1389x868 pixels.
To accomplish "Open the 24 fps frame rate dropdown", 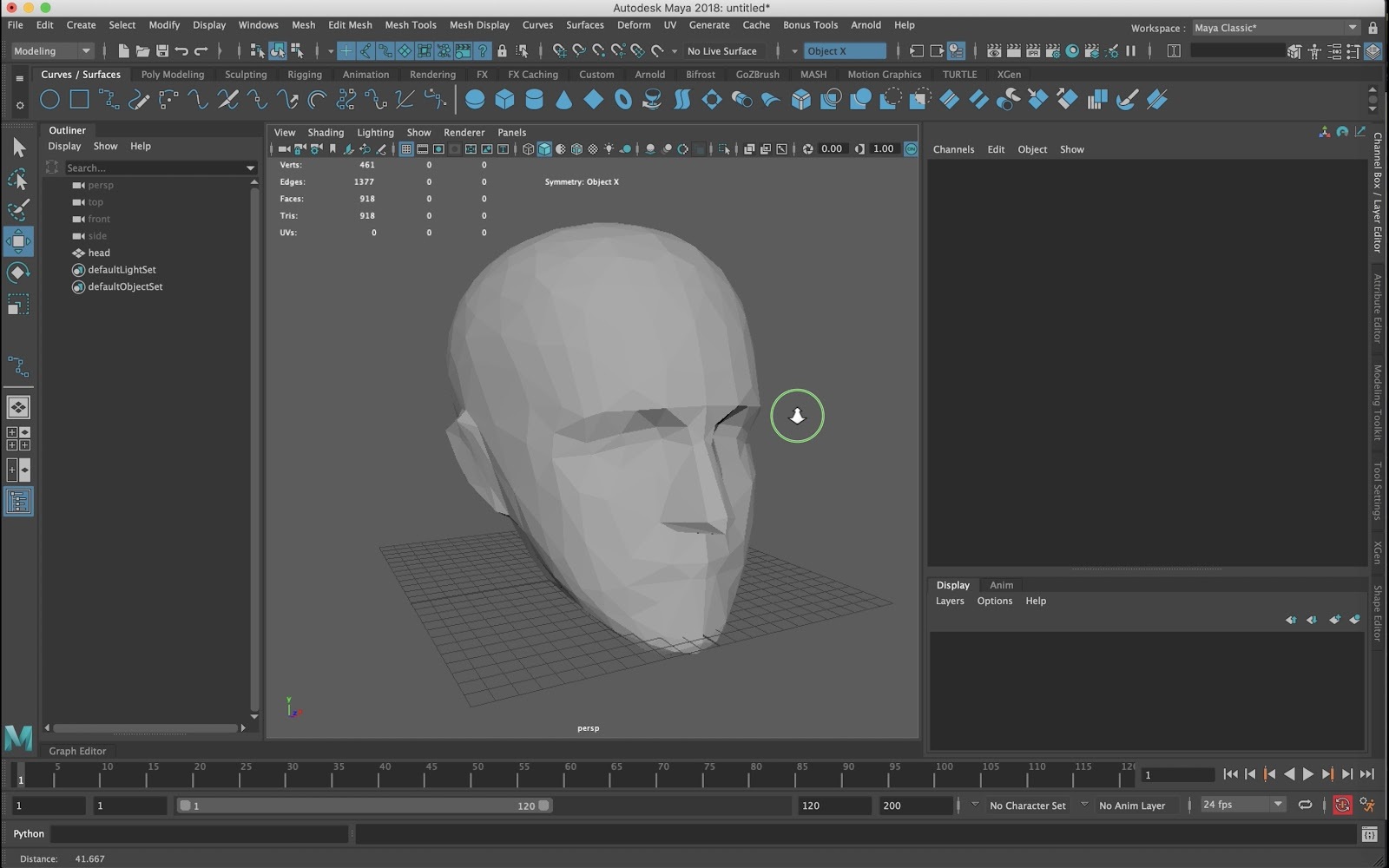I will [1241, 805].
